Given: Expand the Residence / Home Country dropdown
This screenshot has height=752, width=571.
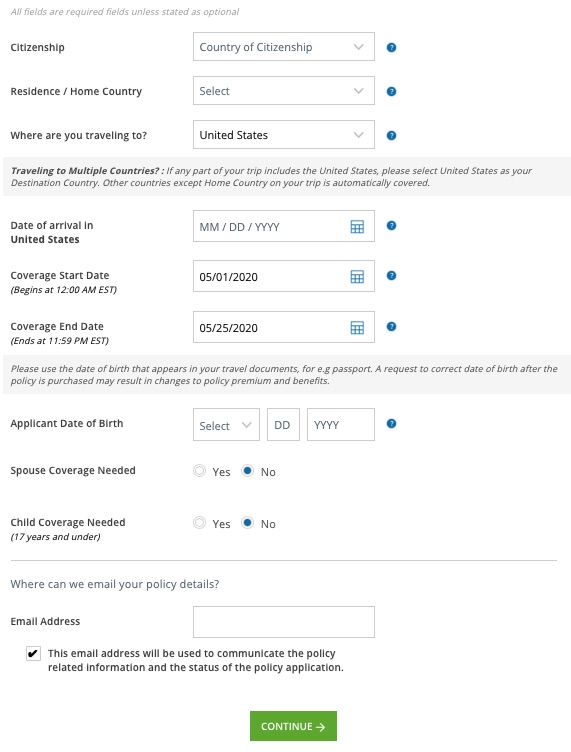Looking at the screenshot, I should point(284,91).
